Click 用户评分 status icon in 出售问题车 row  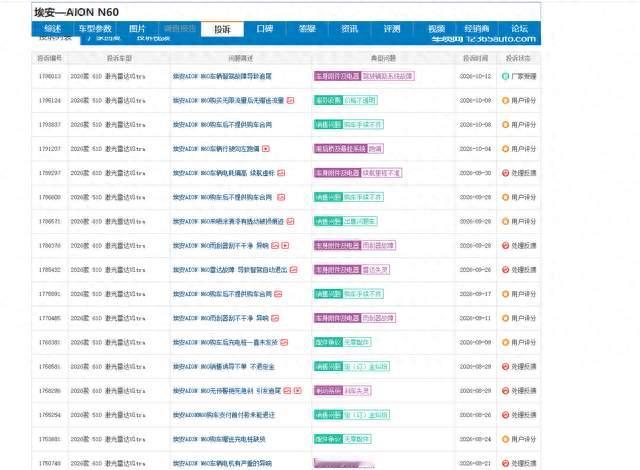pyautogui.click(x=505, y=222)
